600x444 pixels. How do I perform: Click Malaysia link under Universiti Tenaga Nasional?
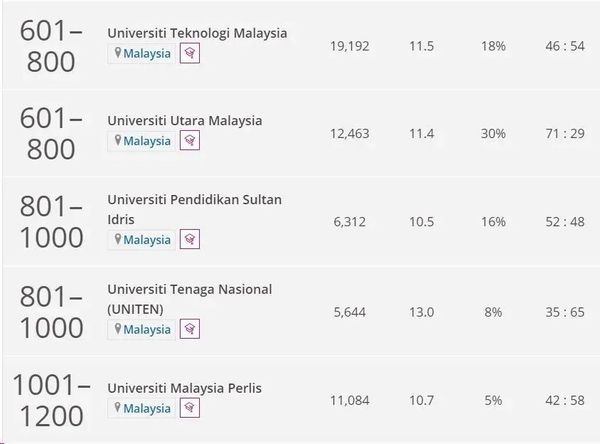(147, 329)
